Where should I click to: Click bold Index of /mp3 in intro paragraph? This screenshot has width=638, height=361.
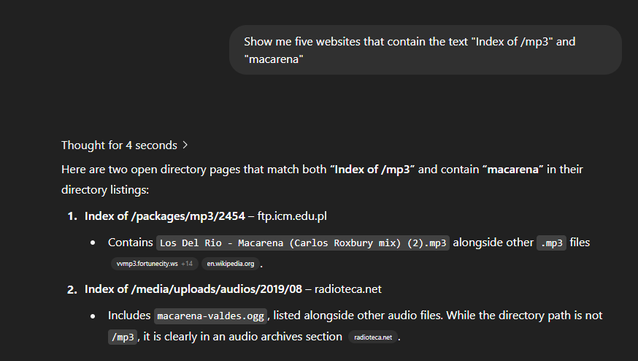[x=372, y=169]
